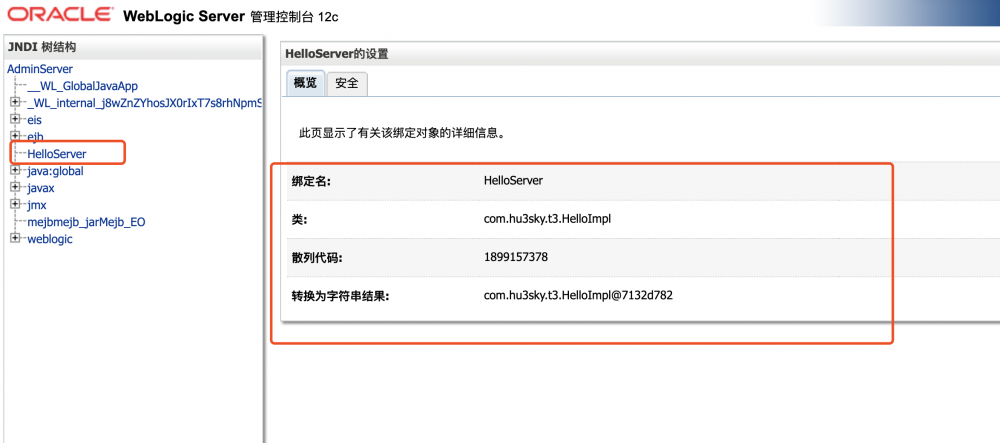This screenshot has height=443, width=1000.
Task: Expand the eis node
Action: pos(15,119)
